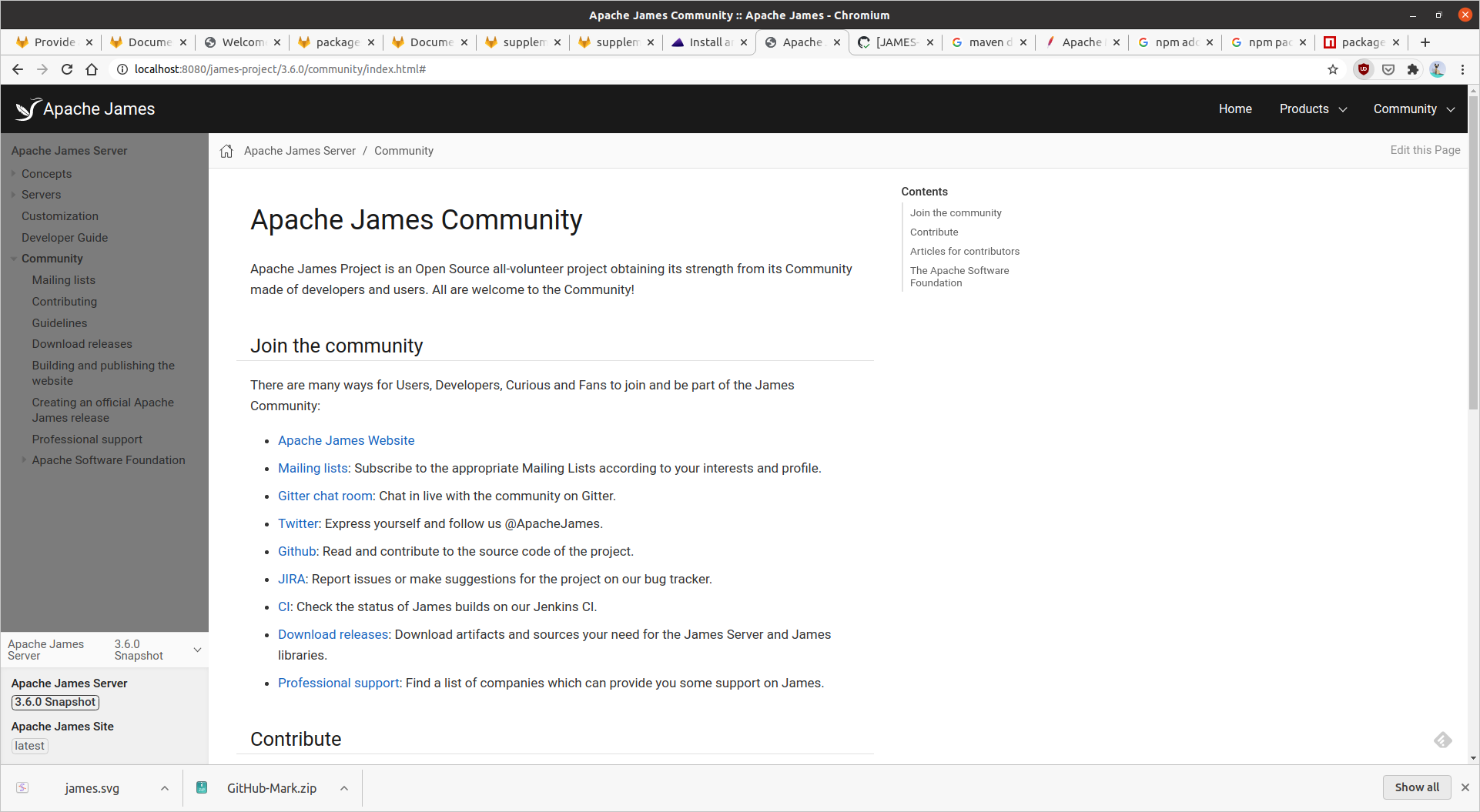
Task: Close the '[JAMES-' GitHub tab
Action: pos(930,42)
